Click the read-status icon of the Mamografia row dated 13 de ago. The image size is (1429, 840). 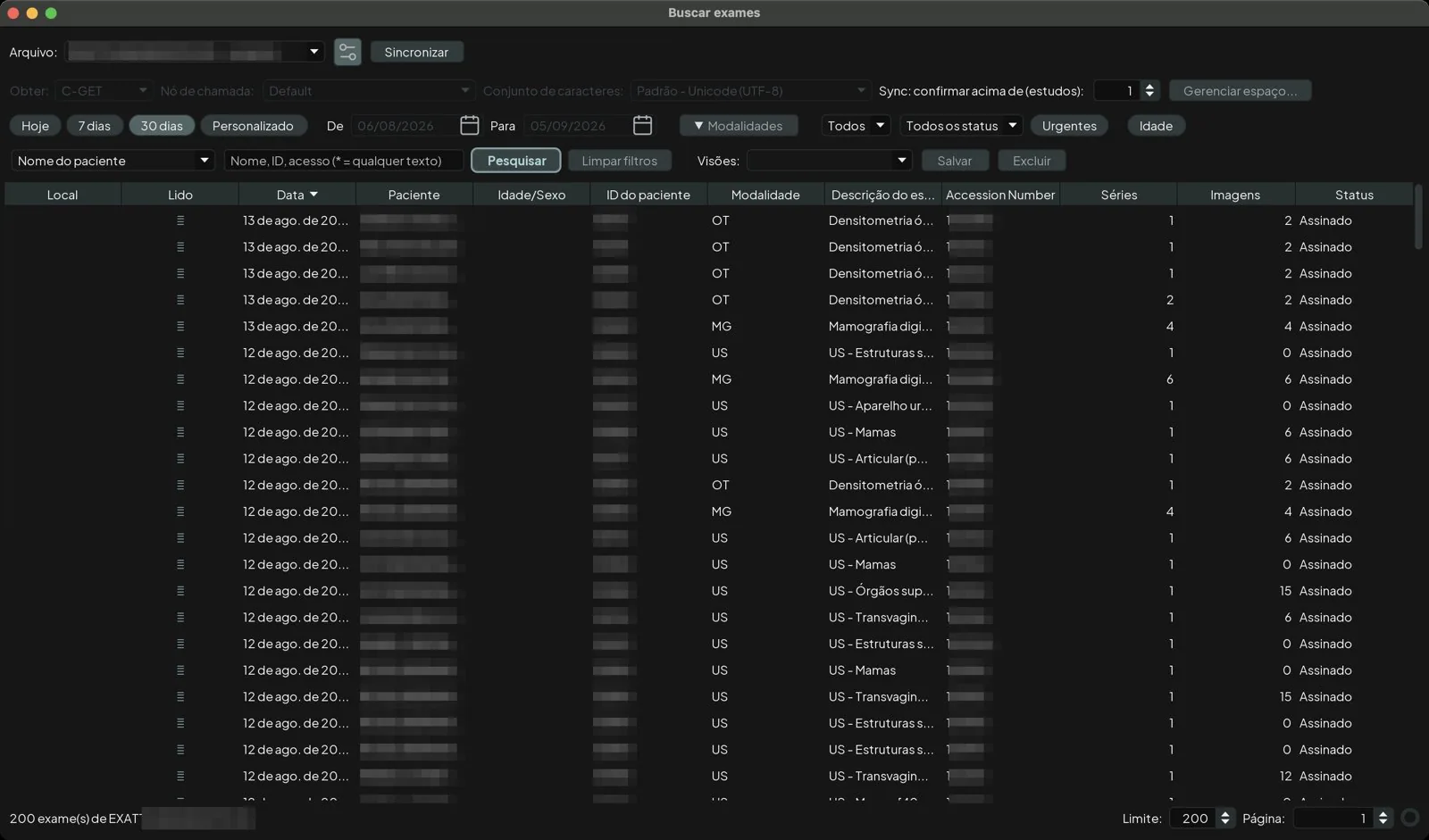180,327
